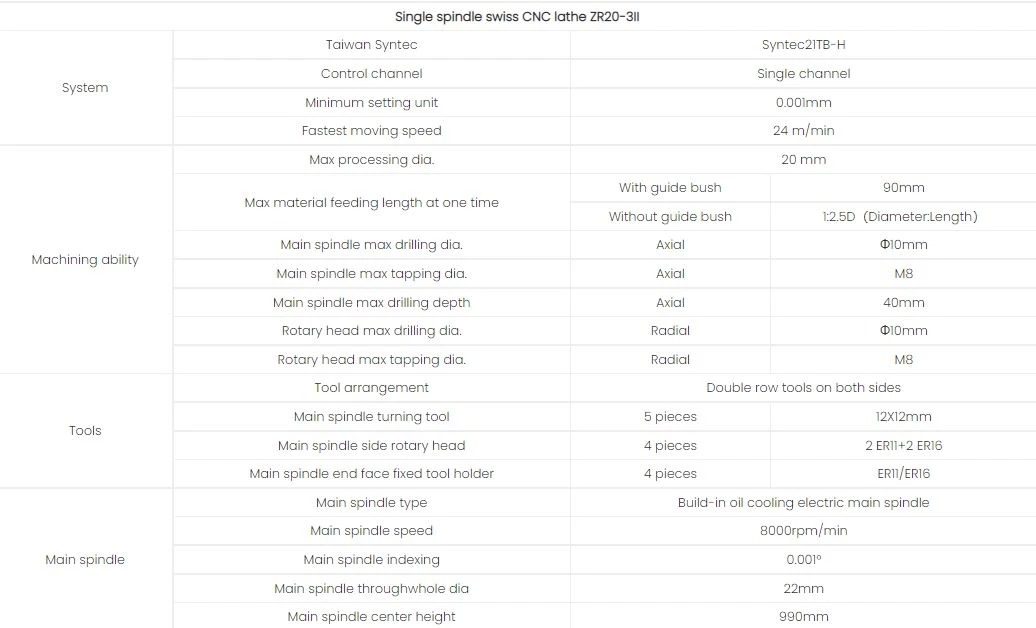Viewport: 1036px width, 628px height.
Task: Select the 2 ER11+2 ER16 value
Action: [x=903, y=446]
